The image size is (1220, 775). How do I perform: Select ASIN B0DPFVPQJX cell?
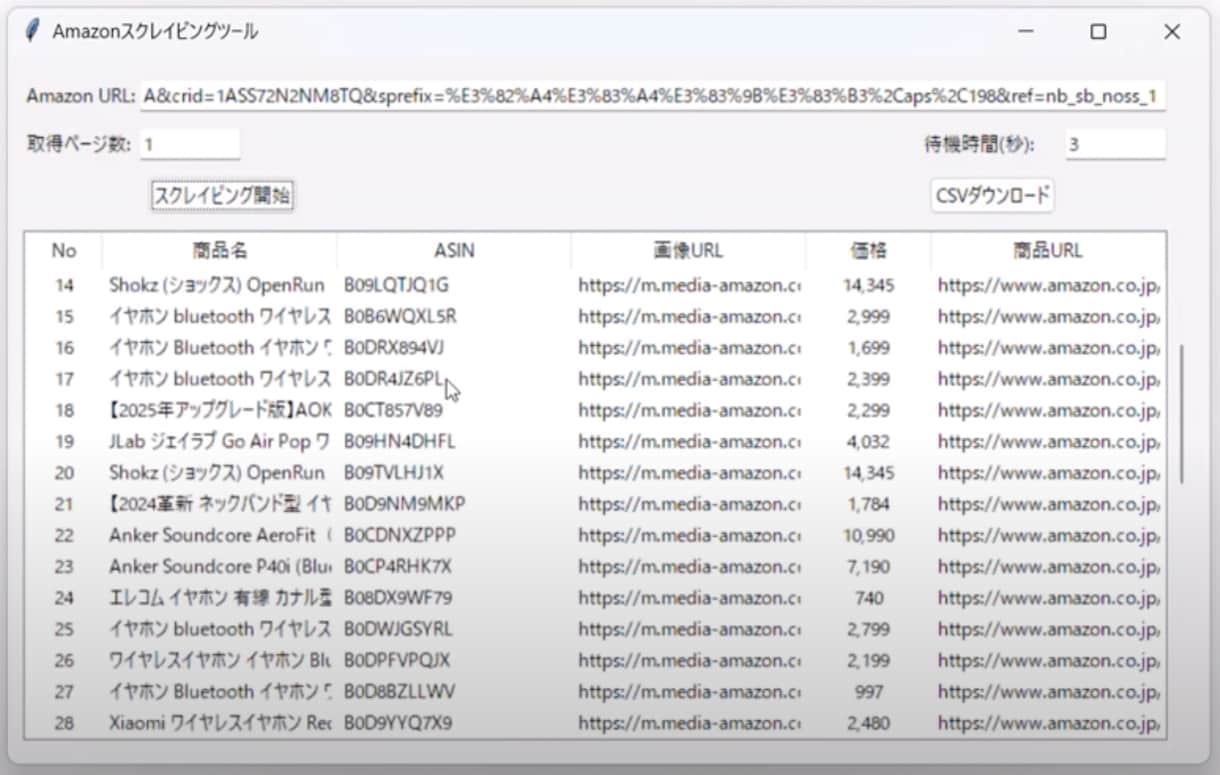[396, 660]
